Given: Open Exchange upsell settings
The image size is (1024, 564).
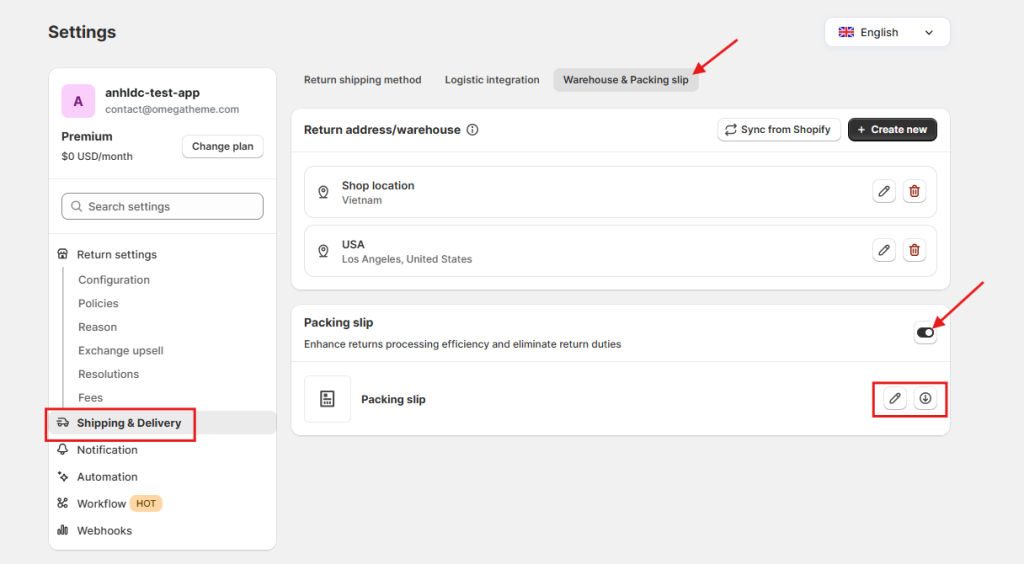Looking at the screenshot, I should 121,351.
